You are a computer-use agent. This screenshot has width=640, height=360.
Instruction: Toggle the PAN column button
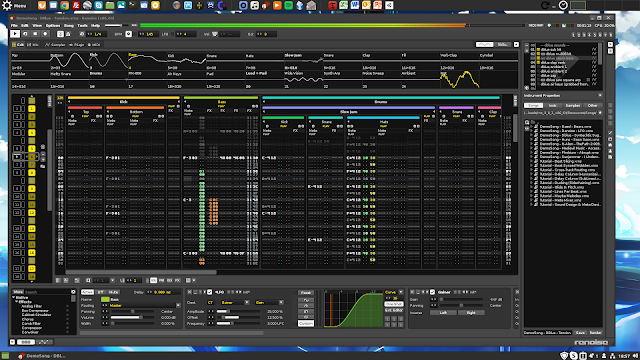[162, 280]
